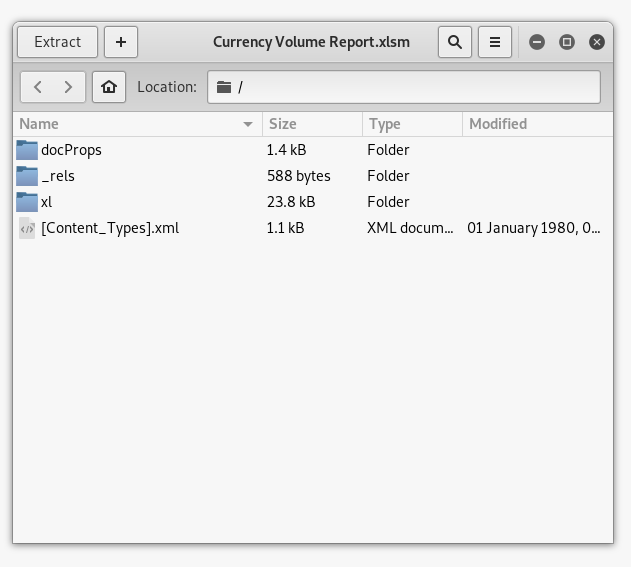
Task: Select the [Content_Types].xml file icon
Action: pyautogui.click(x=27, y=228)
